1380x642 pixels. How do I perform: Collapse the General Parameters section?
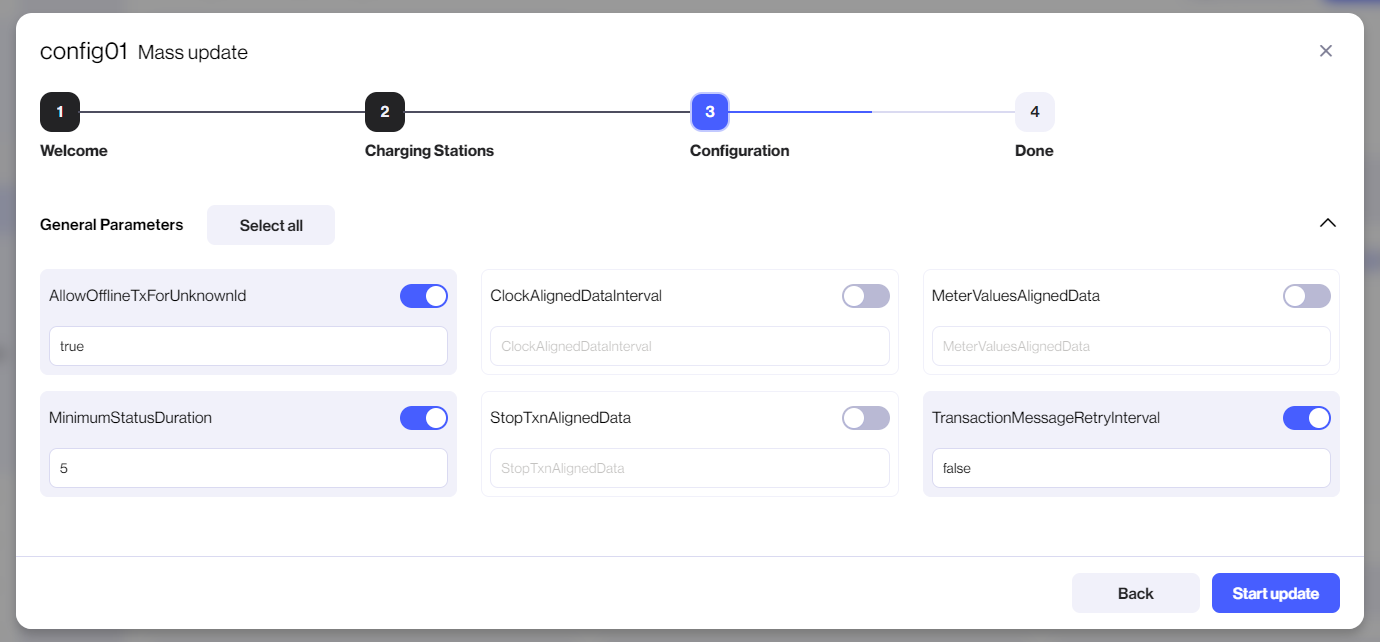(x=1328, y=223)
